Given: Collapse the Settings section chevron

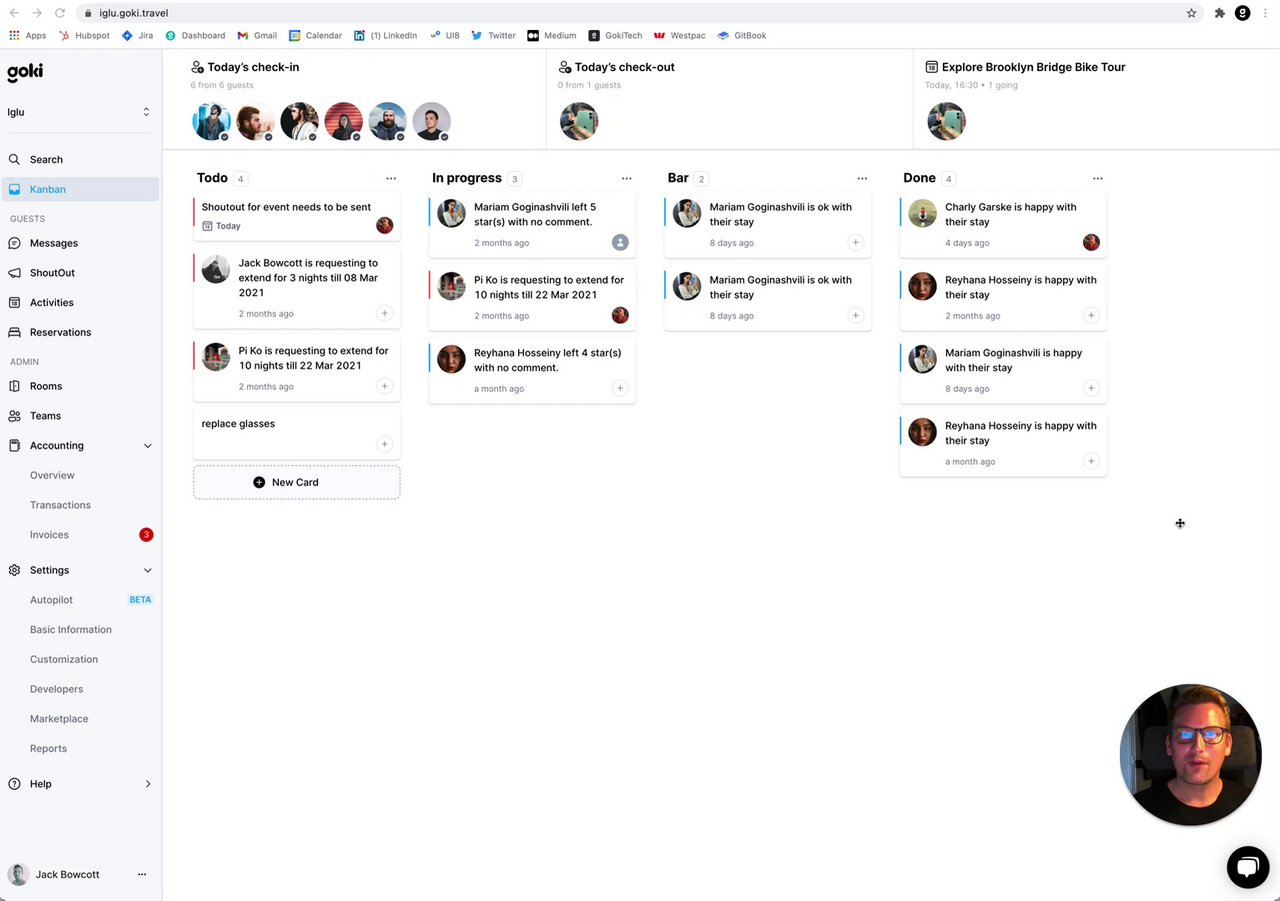Looking at the screenshot, I should [148, 570].
